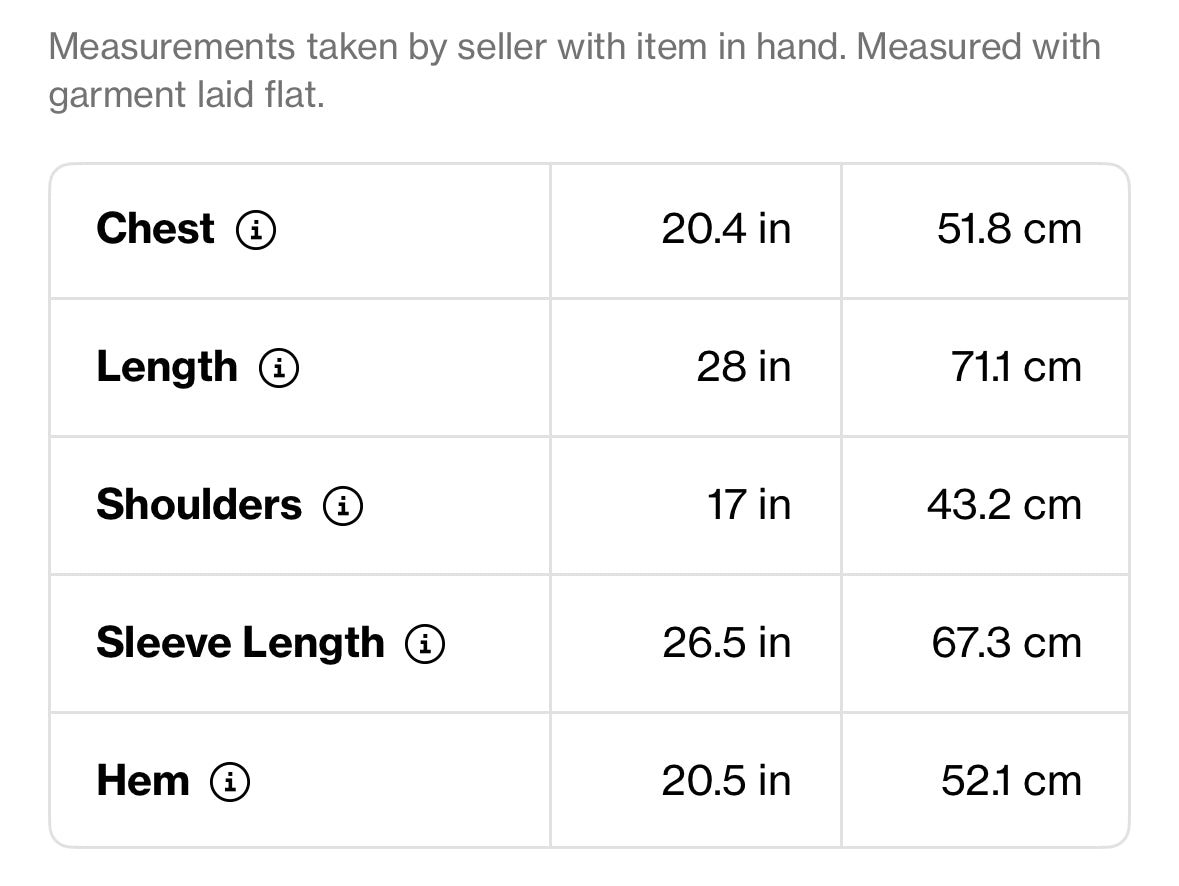Click the 26.5 in sleeve value
The width and height of the screenshot is (1179, 886).
pyautogui.click(x=727, y=643)
